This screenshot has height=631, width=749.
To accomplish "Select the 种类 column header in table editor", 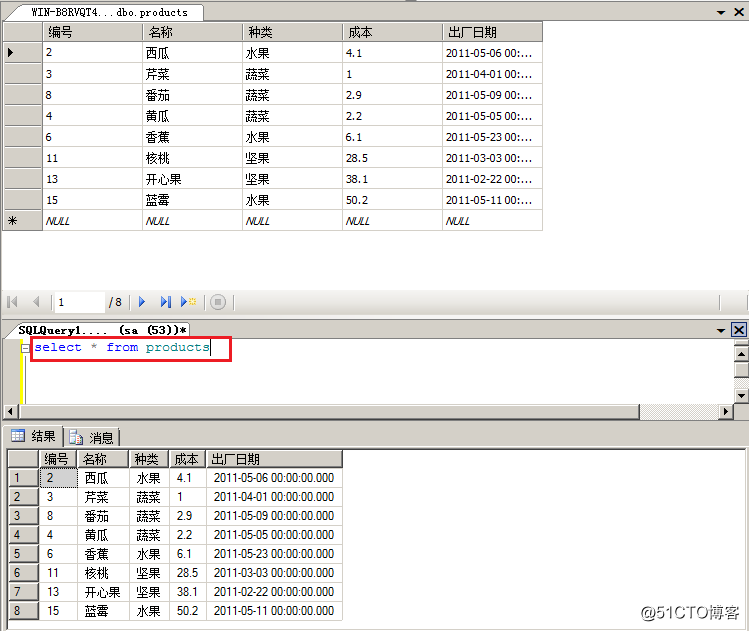I will 292,32.
